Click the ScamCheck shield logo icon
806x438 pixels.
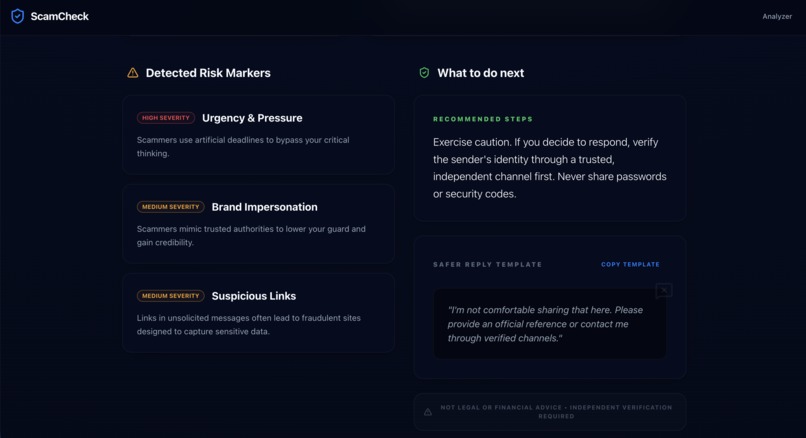[x=17, y=16]
